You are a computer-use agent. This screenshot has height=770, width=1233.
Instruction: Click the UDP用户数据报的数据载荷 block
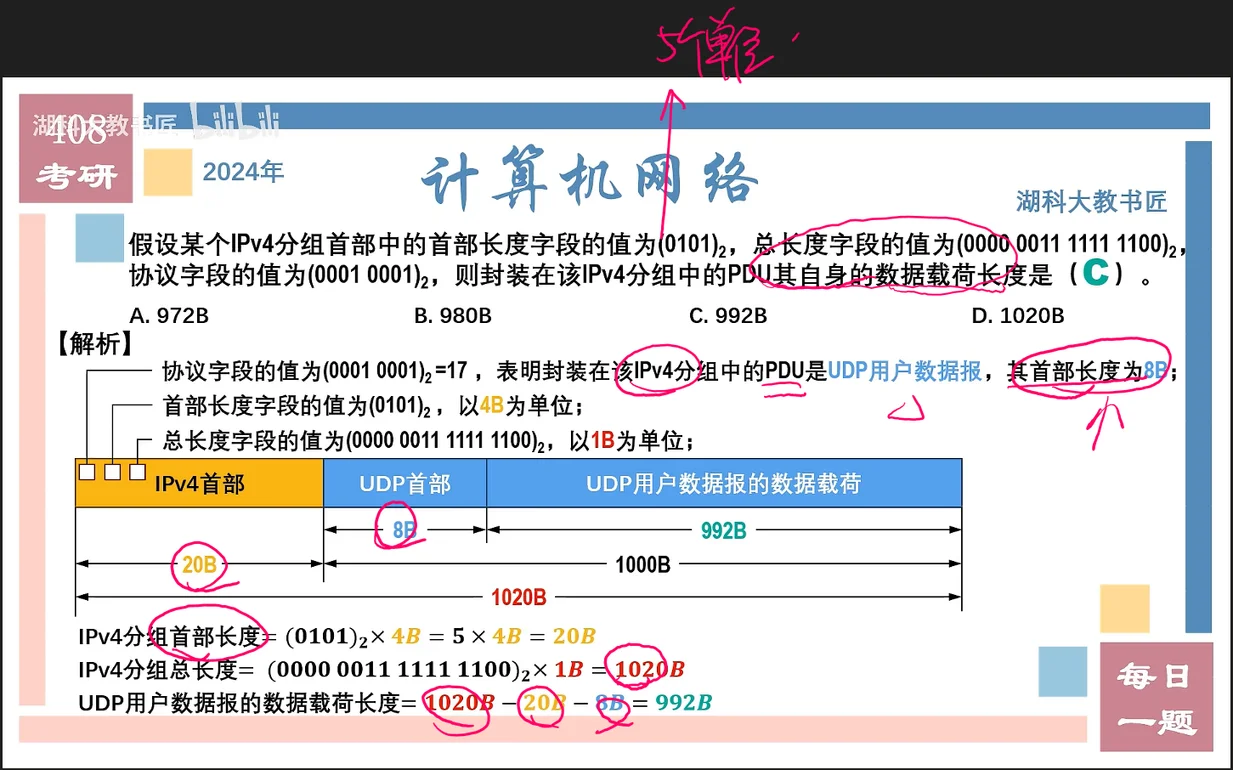tap(723, 484)
